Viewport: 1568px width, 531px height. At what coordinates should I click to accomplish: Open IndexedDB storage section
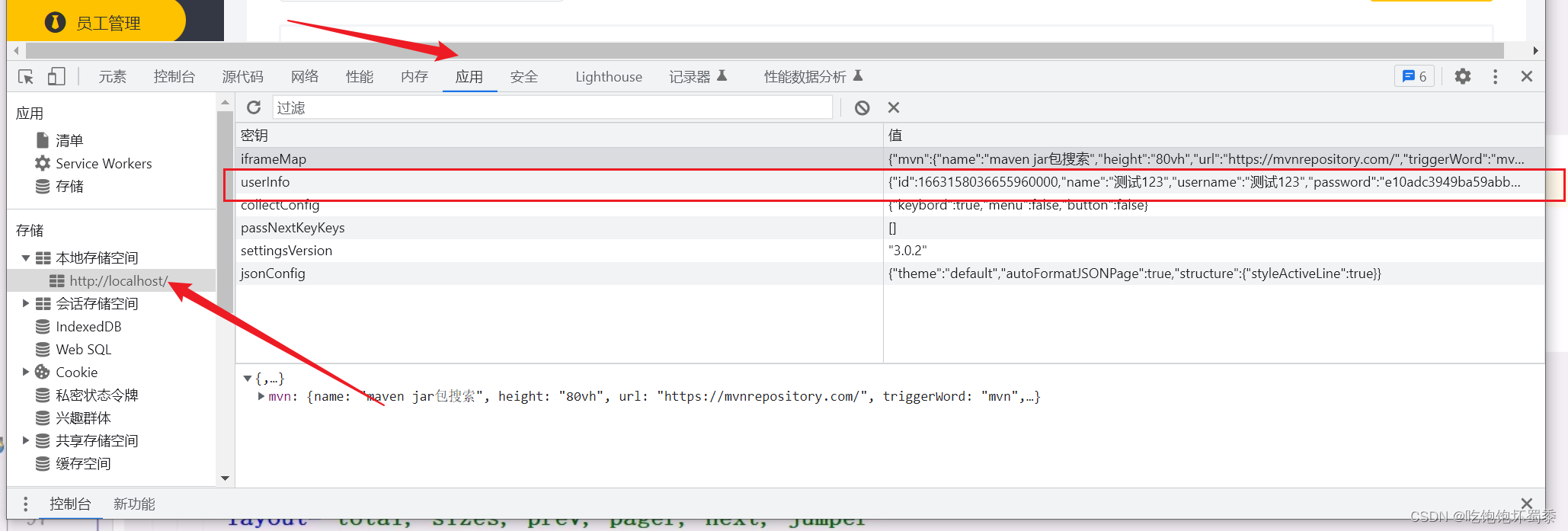tap(88, 326)
